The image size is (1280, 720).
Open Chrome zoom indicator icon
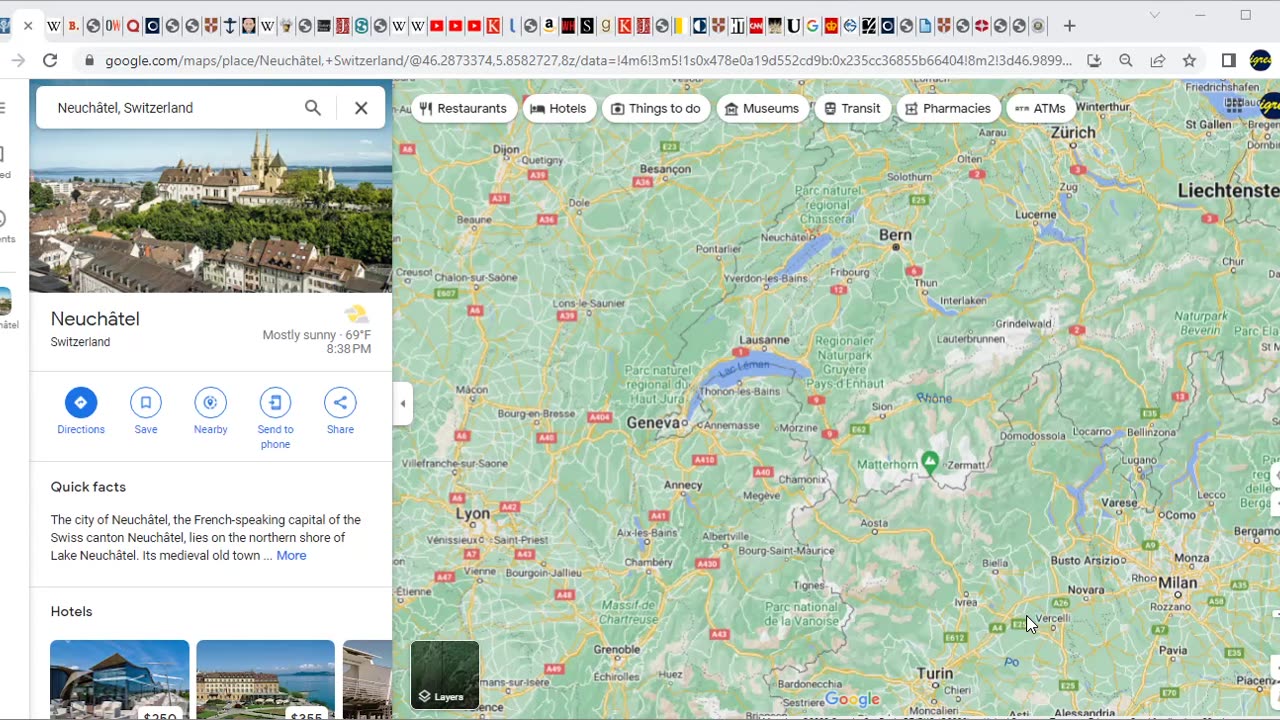pyautogui.click(x=1126, y=61)
